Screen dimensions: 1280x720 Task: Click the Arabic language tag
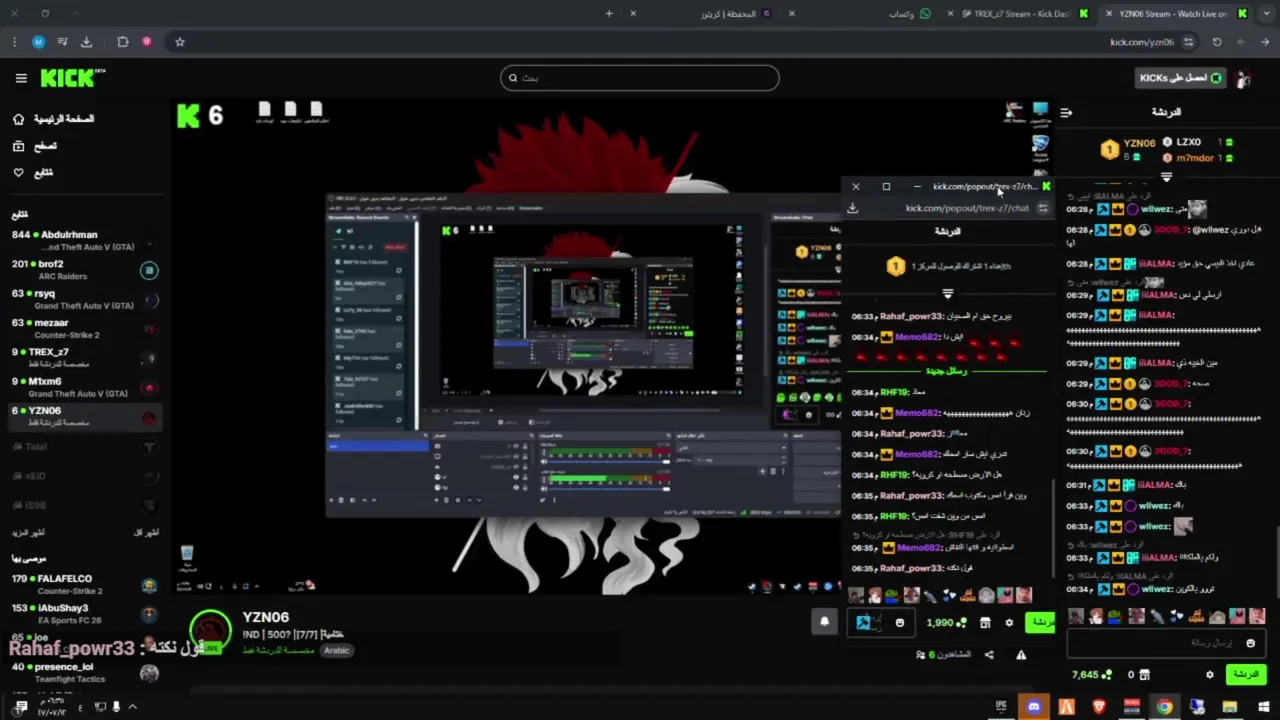(337, 650)
